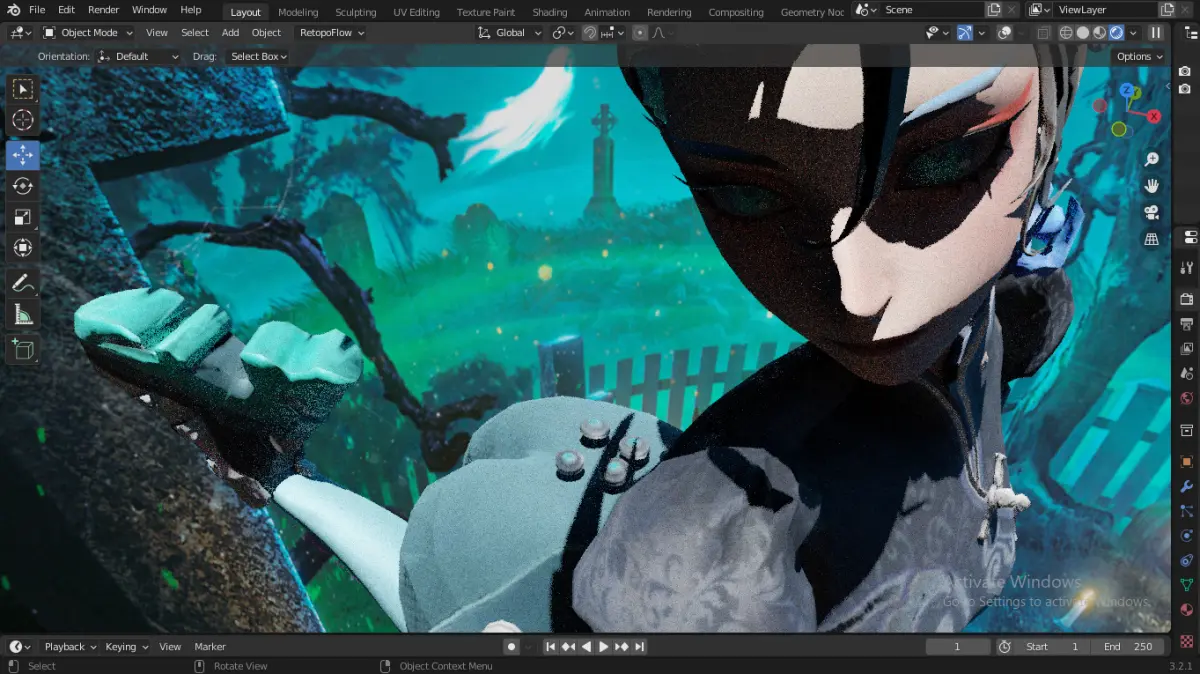Open the Global transform orientation dropdown

point(509,32)
